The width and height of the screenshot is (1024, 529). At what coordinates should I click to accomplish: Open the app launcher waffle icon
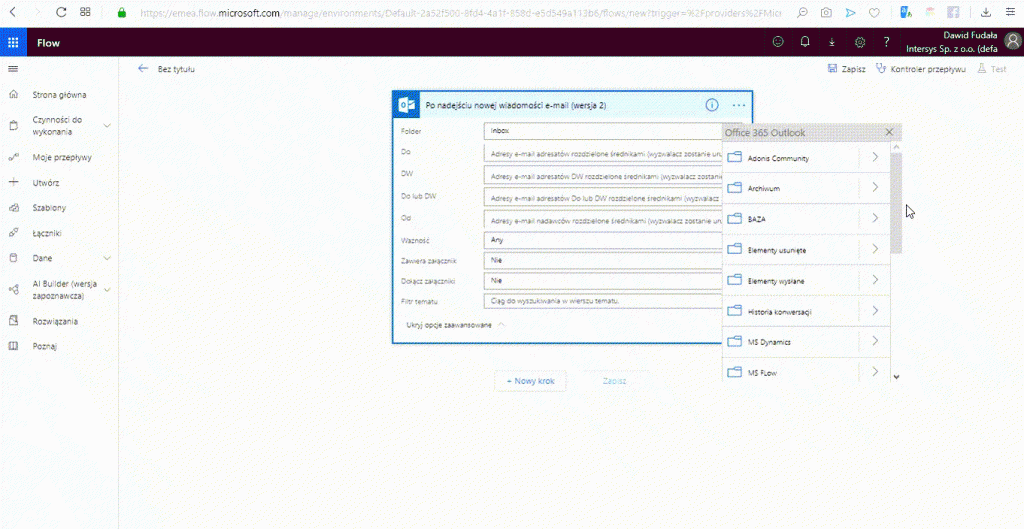(13, 42)
